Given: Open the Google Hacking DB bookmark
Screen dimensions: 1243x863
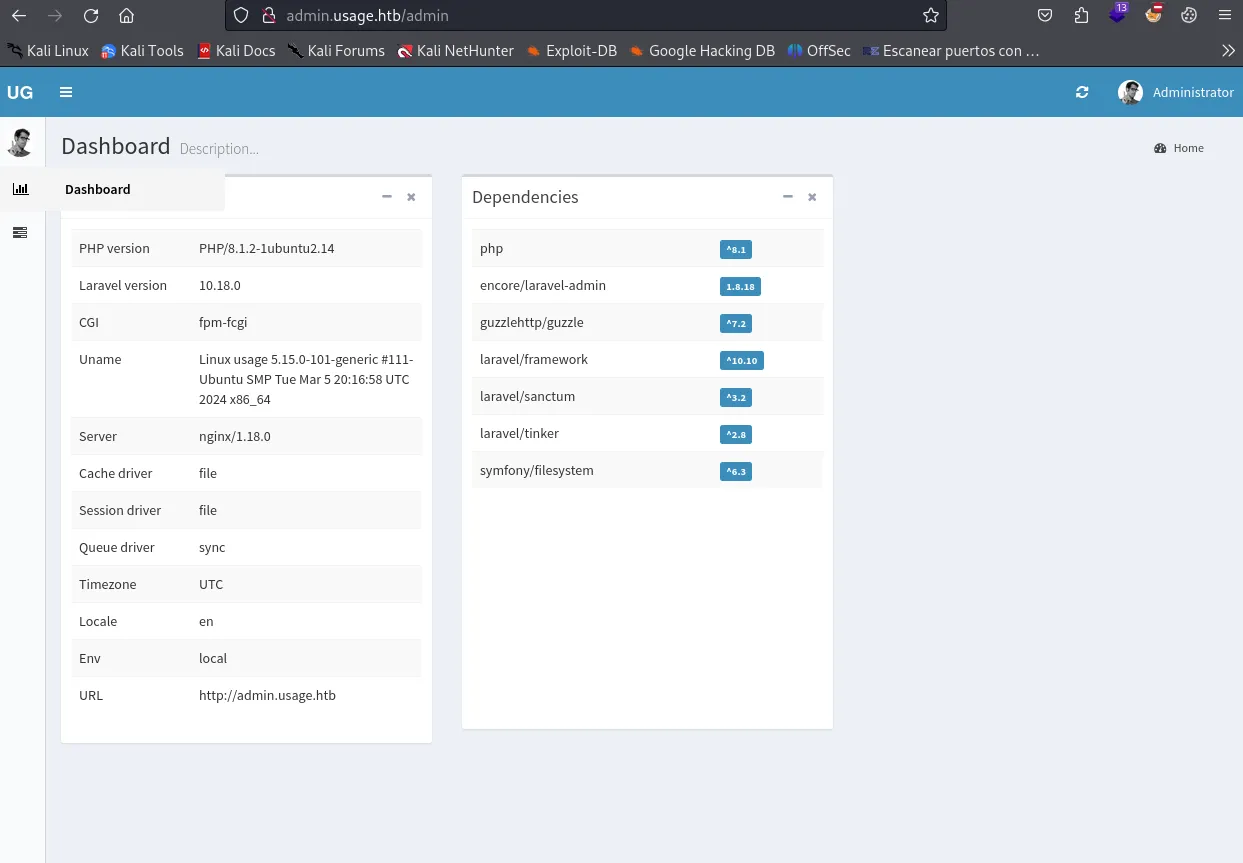Looking at the screenshot, I should pos(702,50).
